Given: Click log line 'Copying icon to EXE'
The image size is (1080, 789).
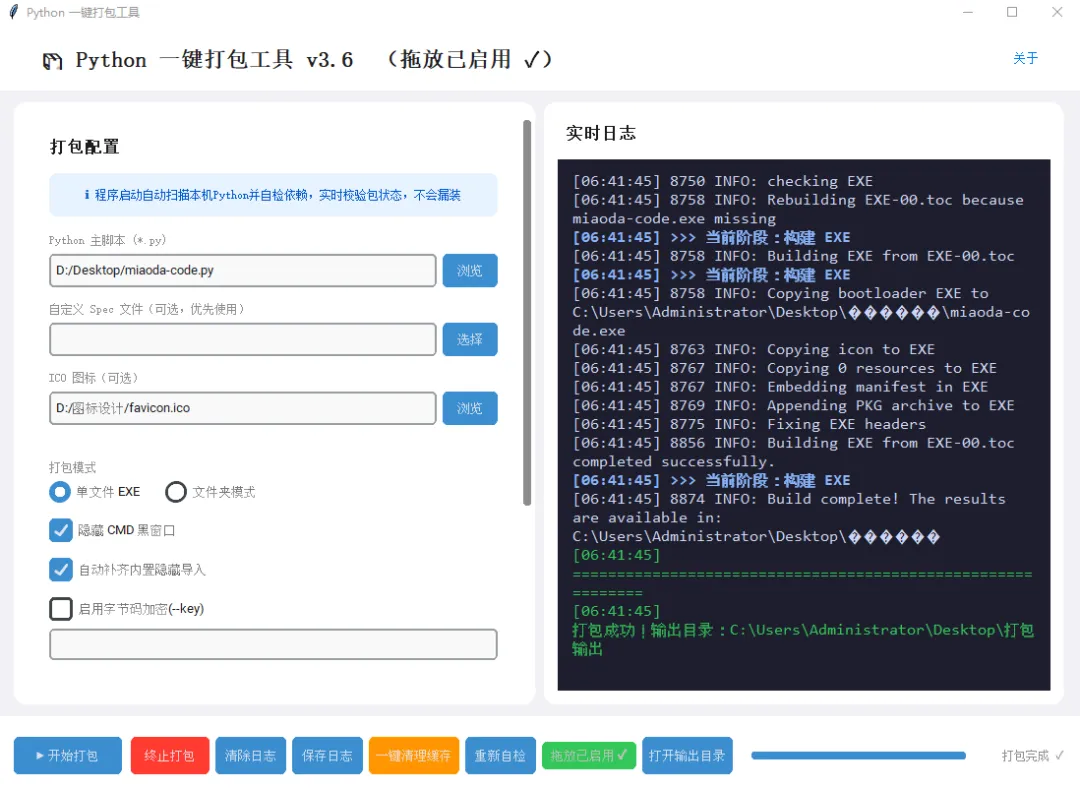Looking at the screenshot, I should tap(754, 349).
